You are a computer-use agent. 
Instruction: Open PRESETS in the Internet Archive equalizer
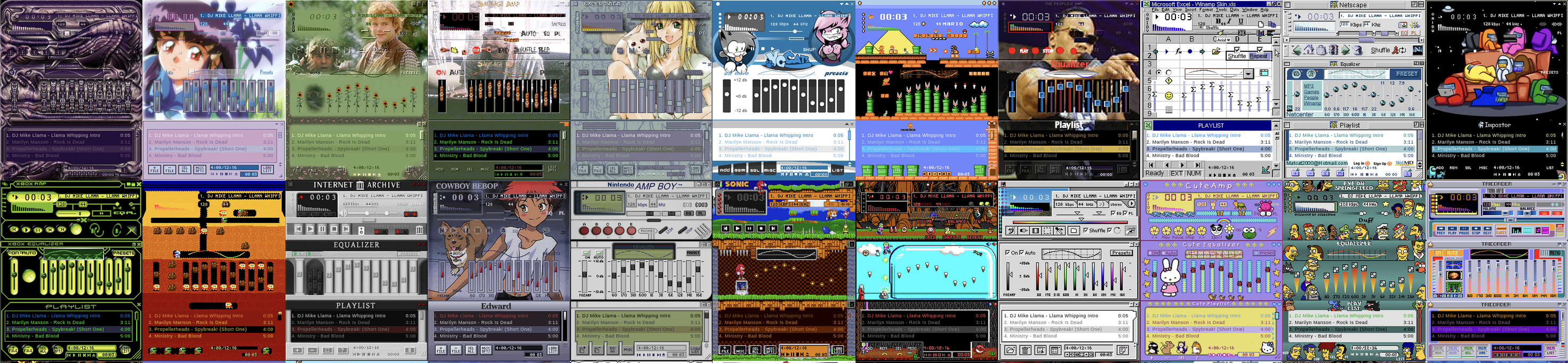(409, 254)
